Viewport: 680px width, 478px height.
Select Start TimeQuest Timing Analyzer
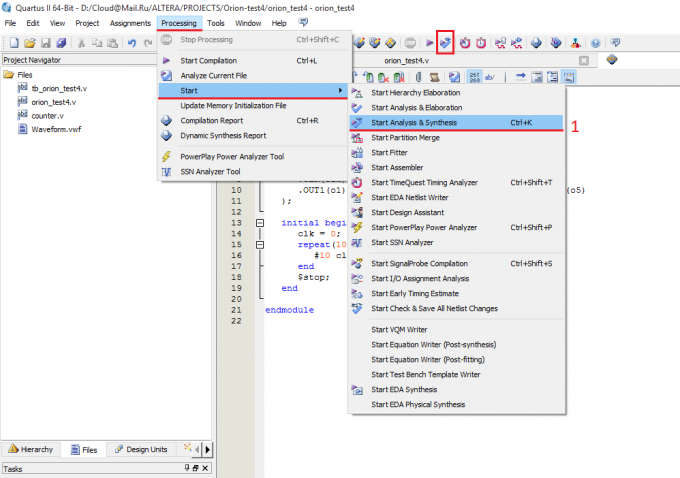coord(456,182)
